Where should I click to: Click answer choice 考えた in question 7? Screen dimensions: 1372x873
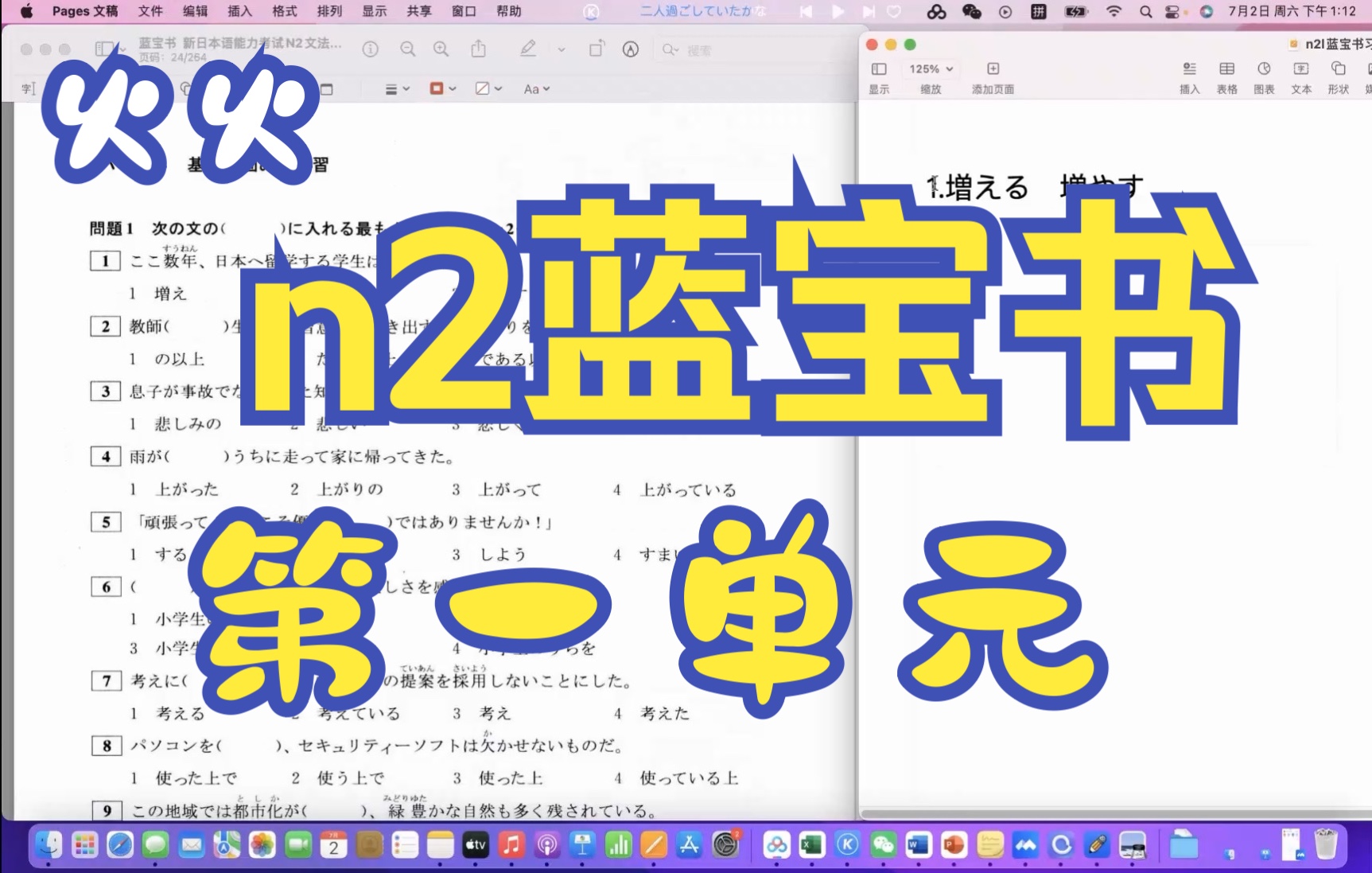665,713
